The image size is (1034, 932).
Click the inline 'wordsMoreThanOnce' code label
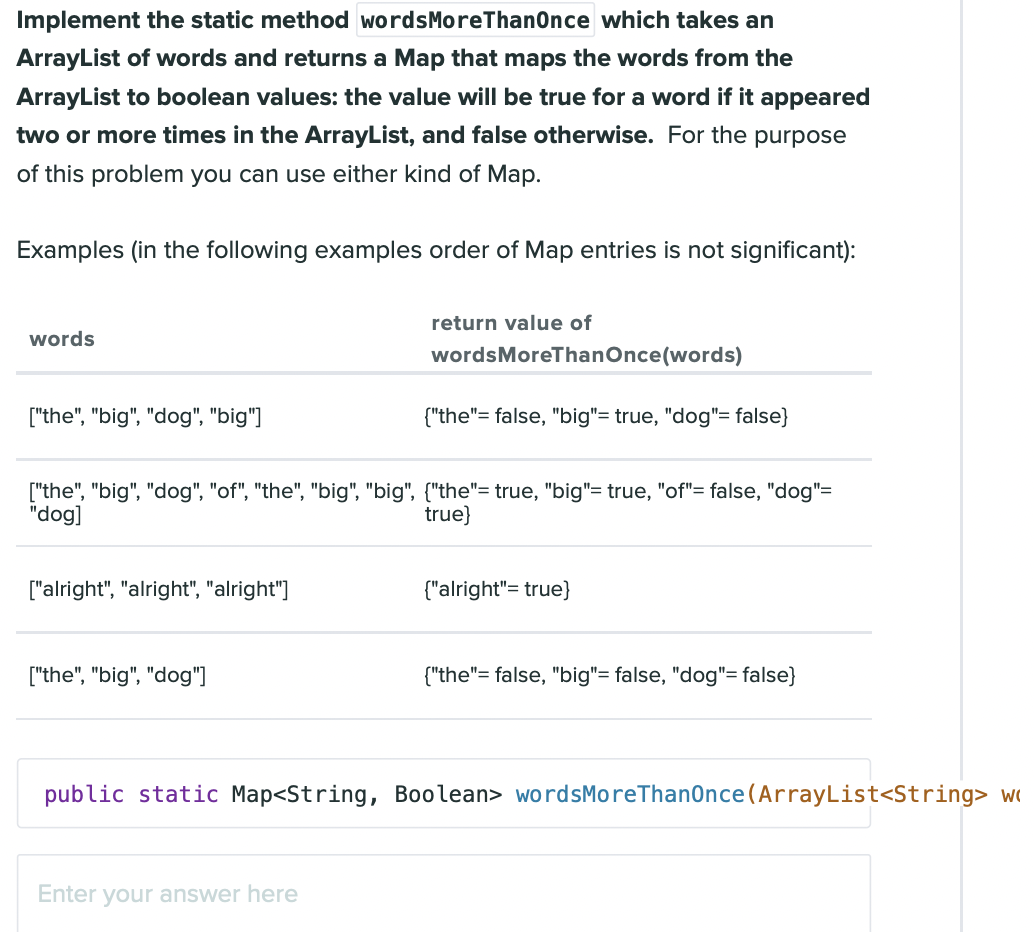pos(475,20)
